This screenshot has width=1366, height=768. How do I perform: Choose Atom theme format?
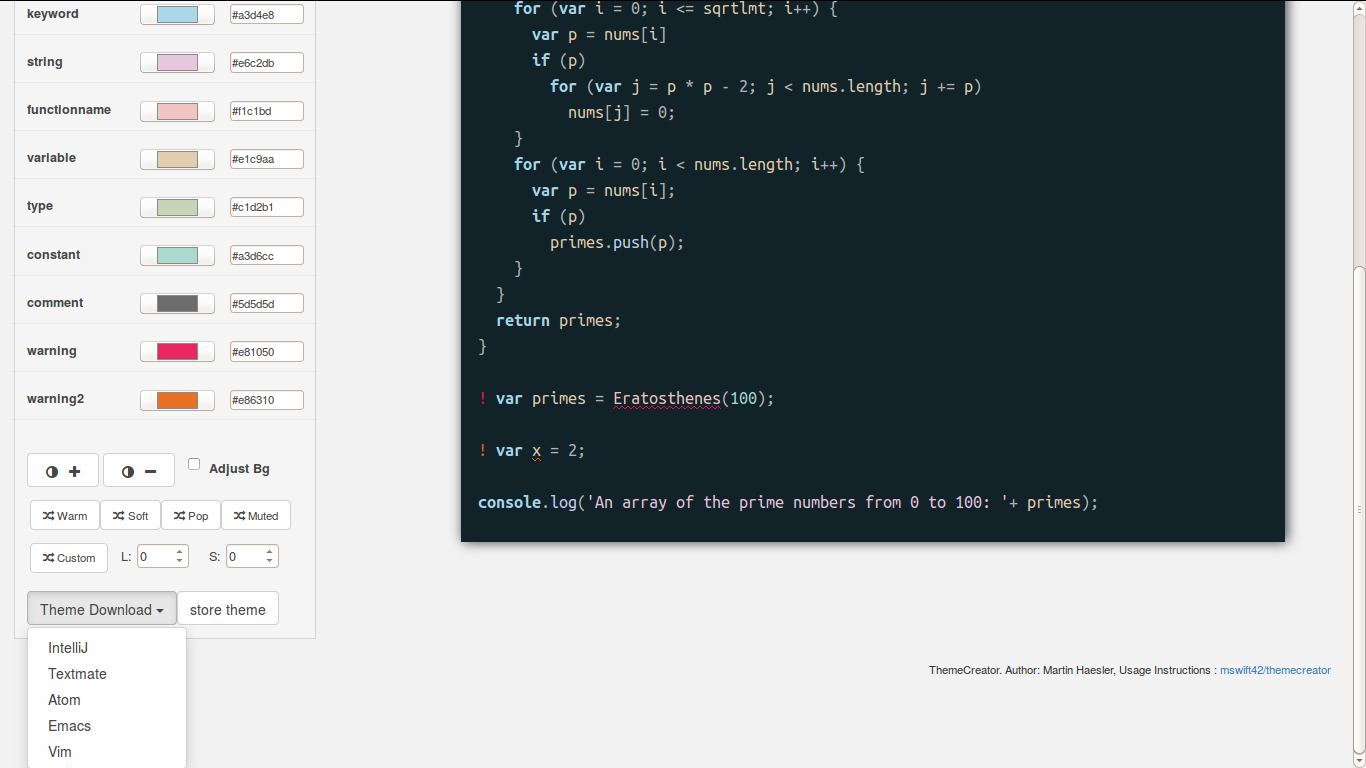pos(64,699)
